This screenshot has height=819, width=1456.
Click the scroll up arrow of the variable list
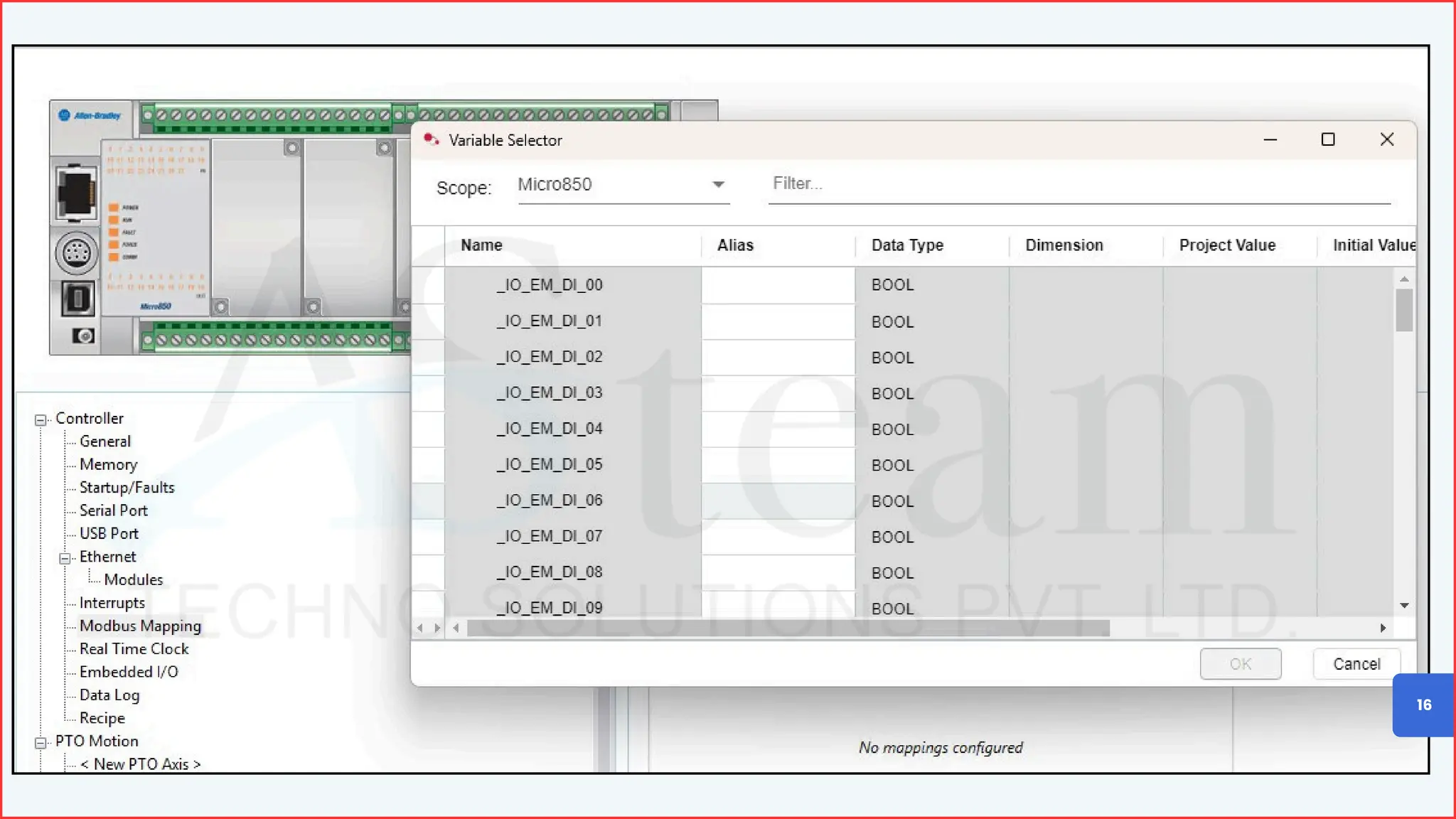pyautogui.click(x=1404, y=279)
